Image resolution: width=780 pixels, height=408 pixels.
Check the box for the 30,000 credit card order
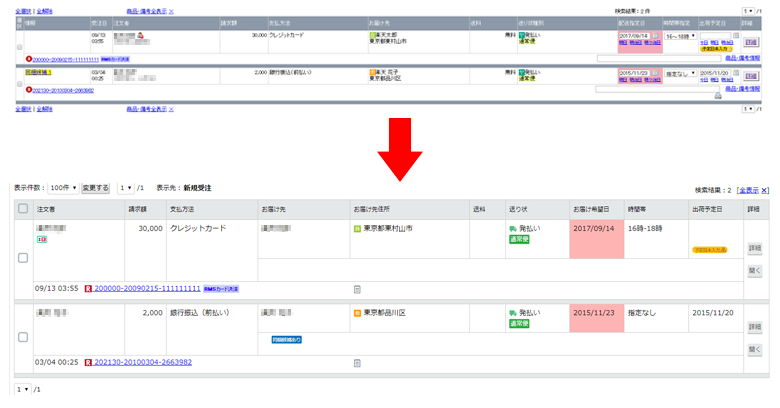click(x=22, y=258)
